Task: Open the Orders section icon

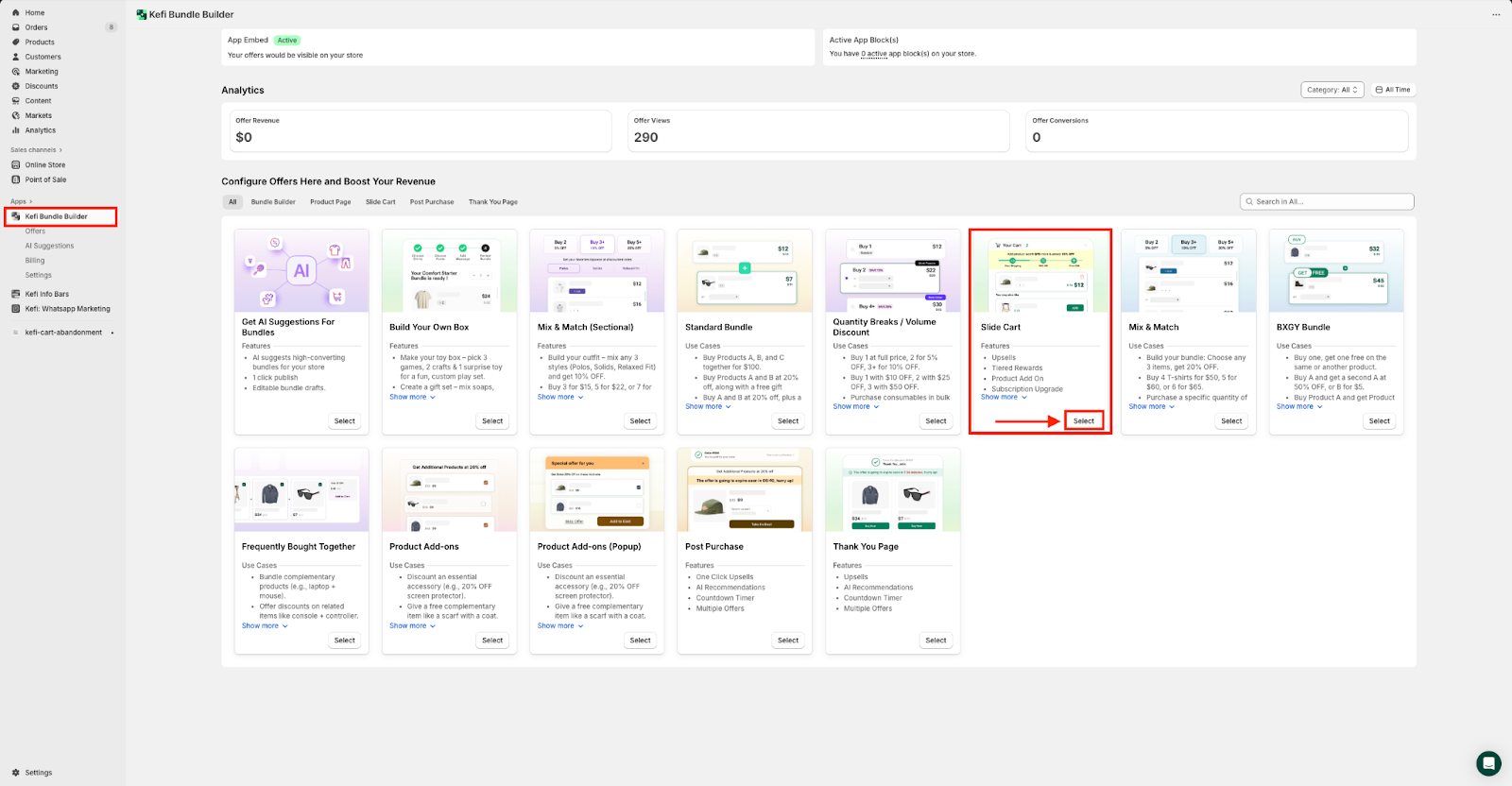Action: coord(16,27)
